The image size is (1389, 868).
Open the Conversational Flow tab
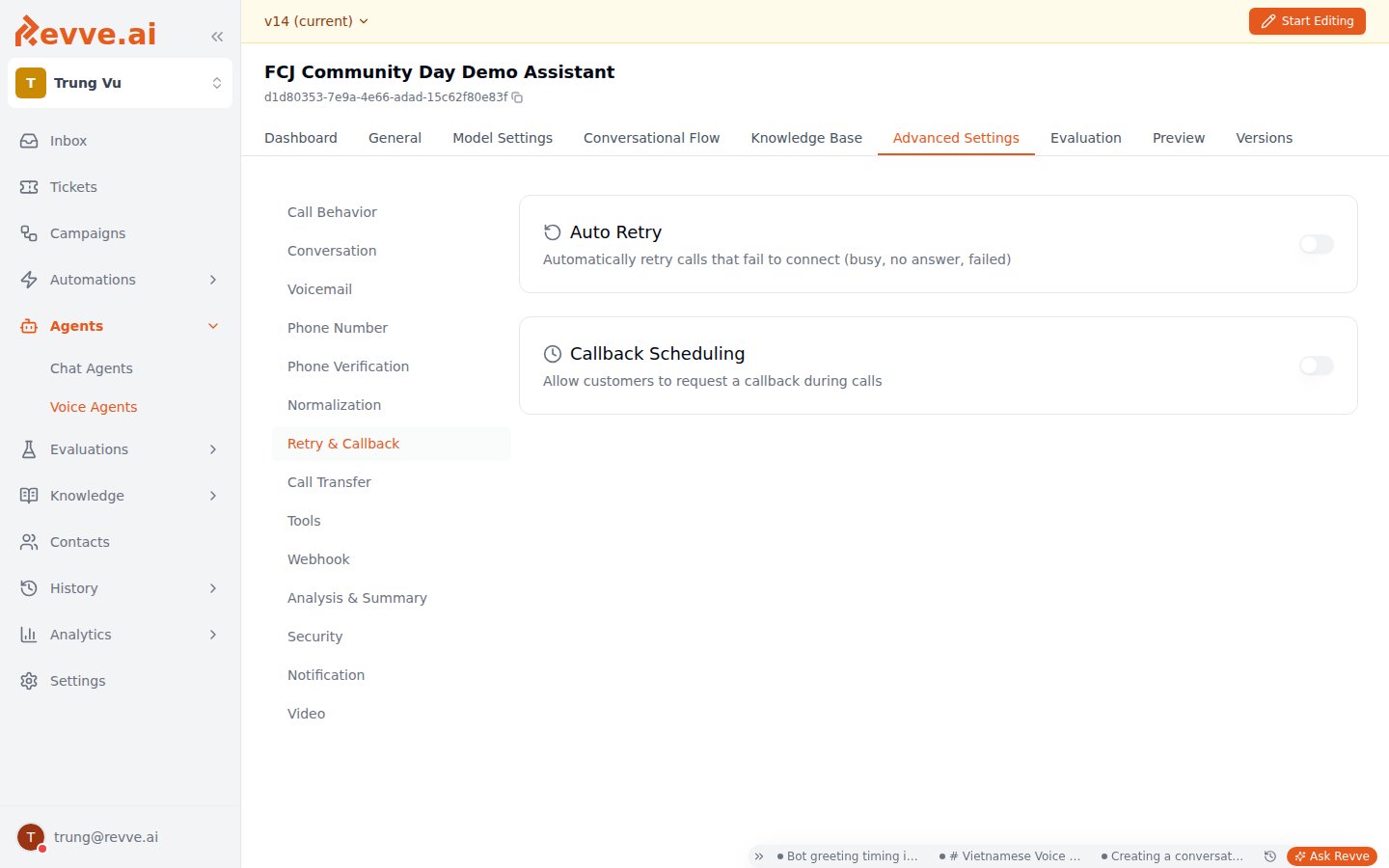[651, 138]
